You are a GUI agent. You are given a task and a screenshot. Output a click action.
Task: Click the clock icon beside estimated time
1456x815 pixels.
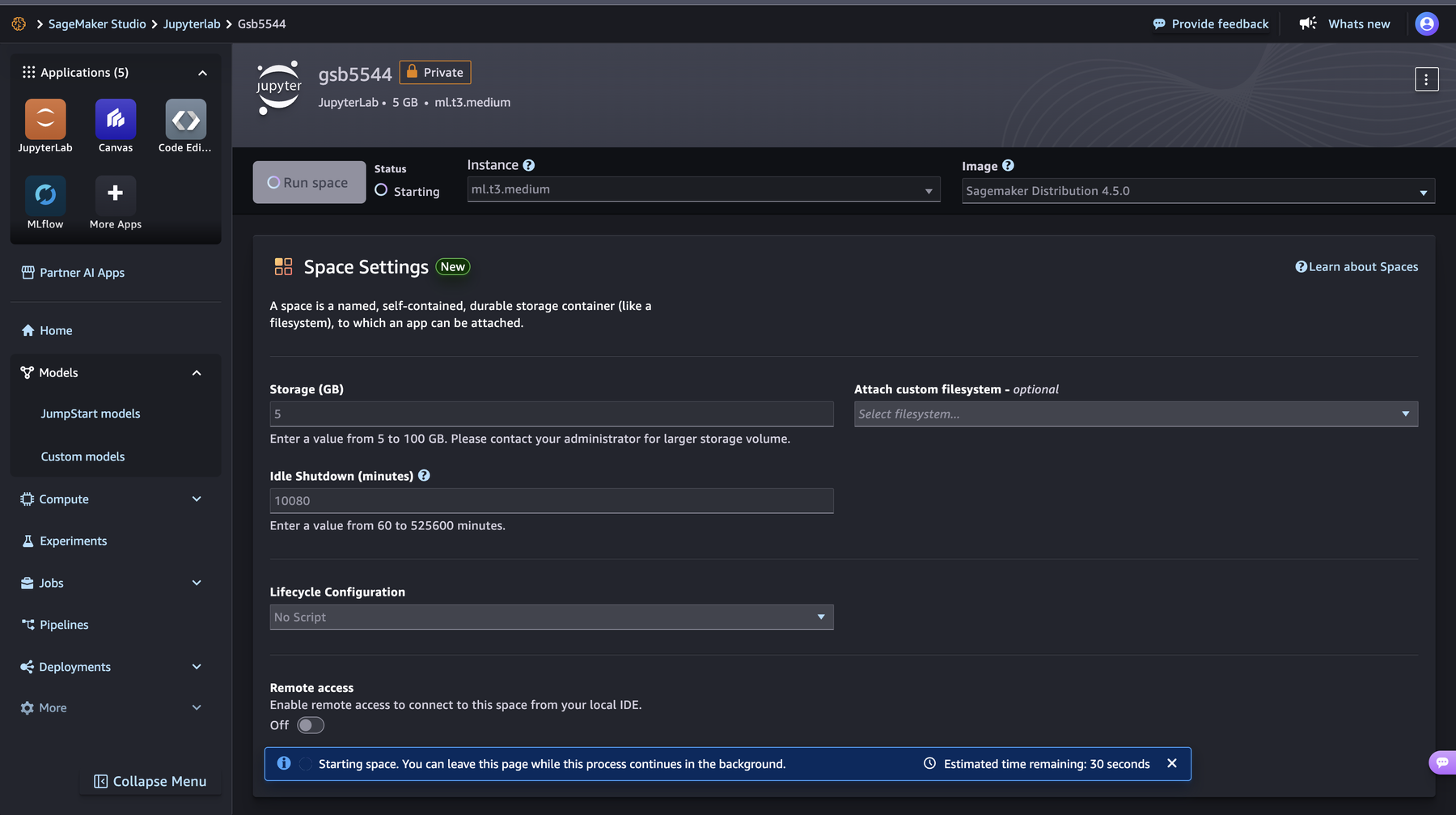[929, 763]
